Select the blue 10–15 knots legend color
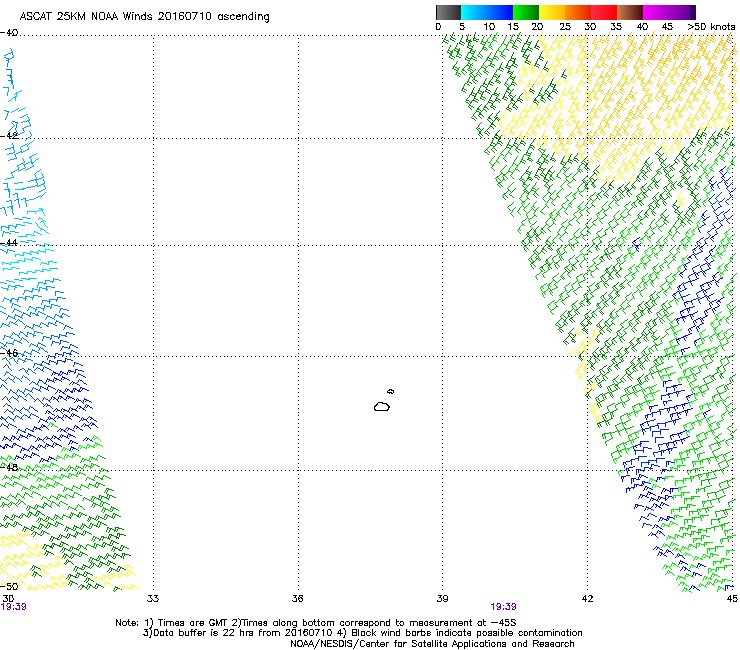This screenshot has width=740, height=650. 500,12
